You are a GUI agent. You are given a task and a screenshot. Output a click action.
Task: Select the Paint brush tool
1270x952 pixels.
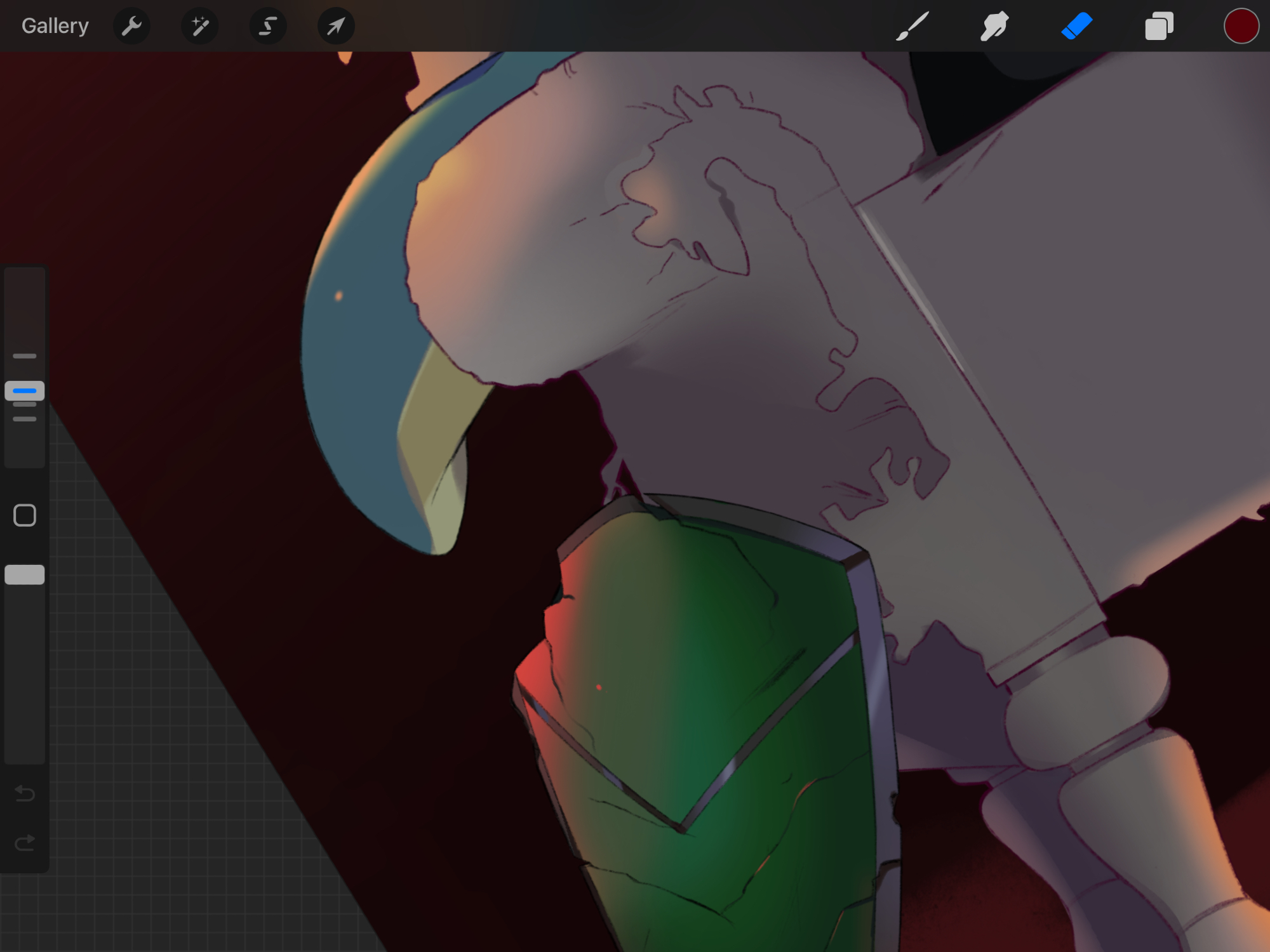[912, 26]
